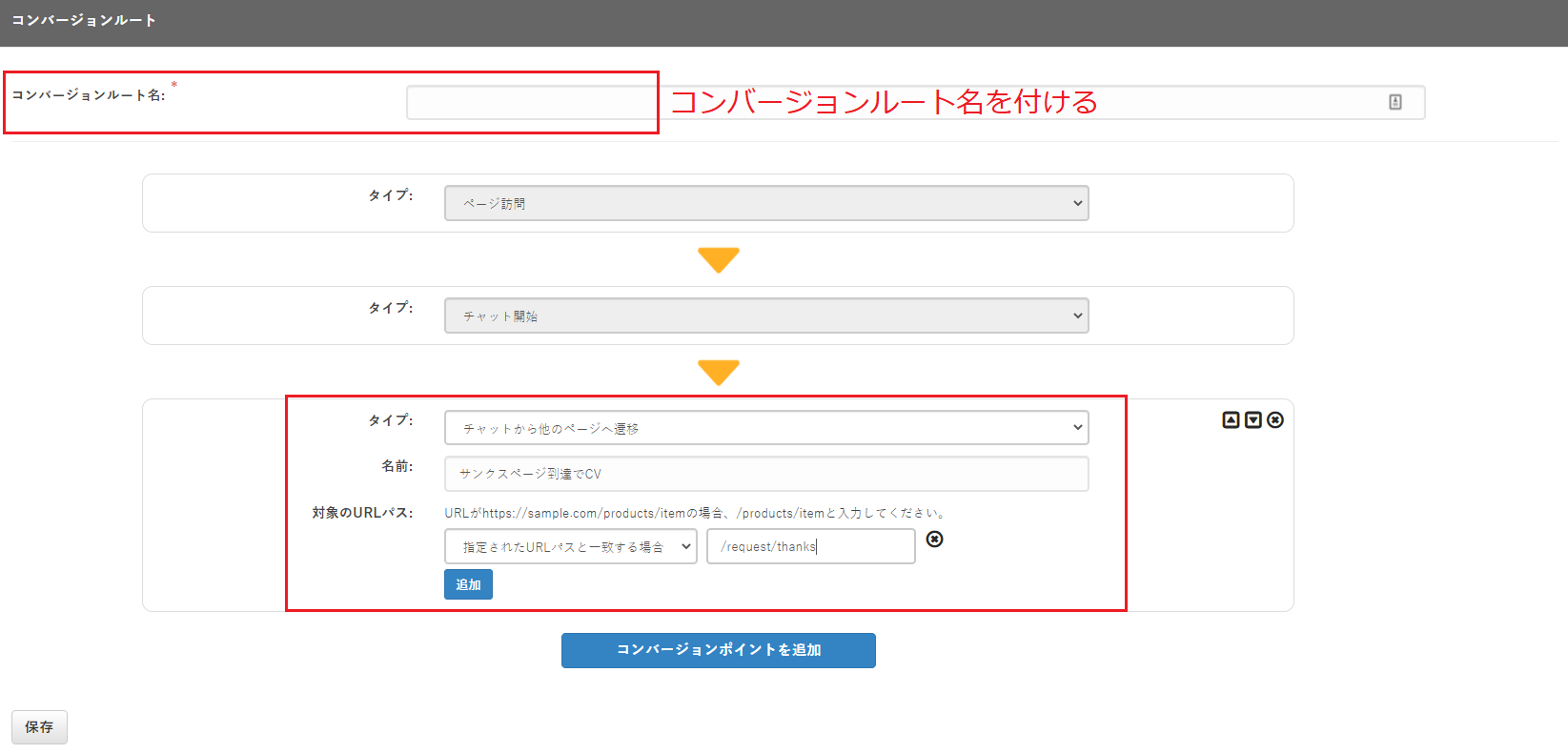Click the 名前 field with サンクスページ到達でCV
The width and height of the screenshot is (1568, 754).
(x=766, y=474)
